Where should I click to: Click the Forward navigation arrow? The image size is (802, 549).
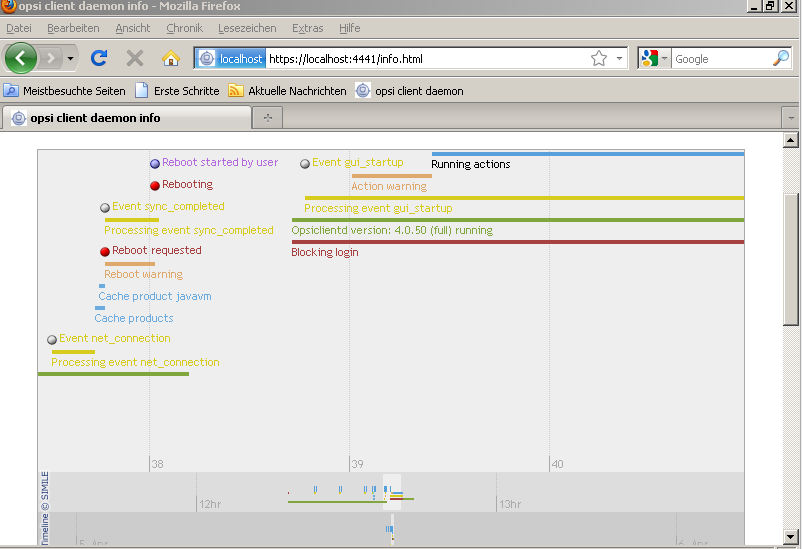click(x=51, y=58)
